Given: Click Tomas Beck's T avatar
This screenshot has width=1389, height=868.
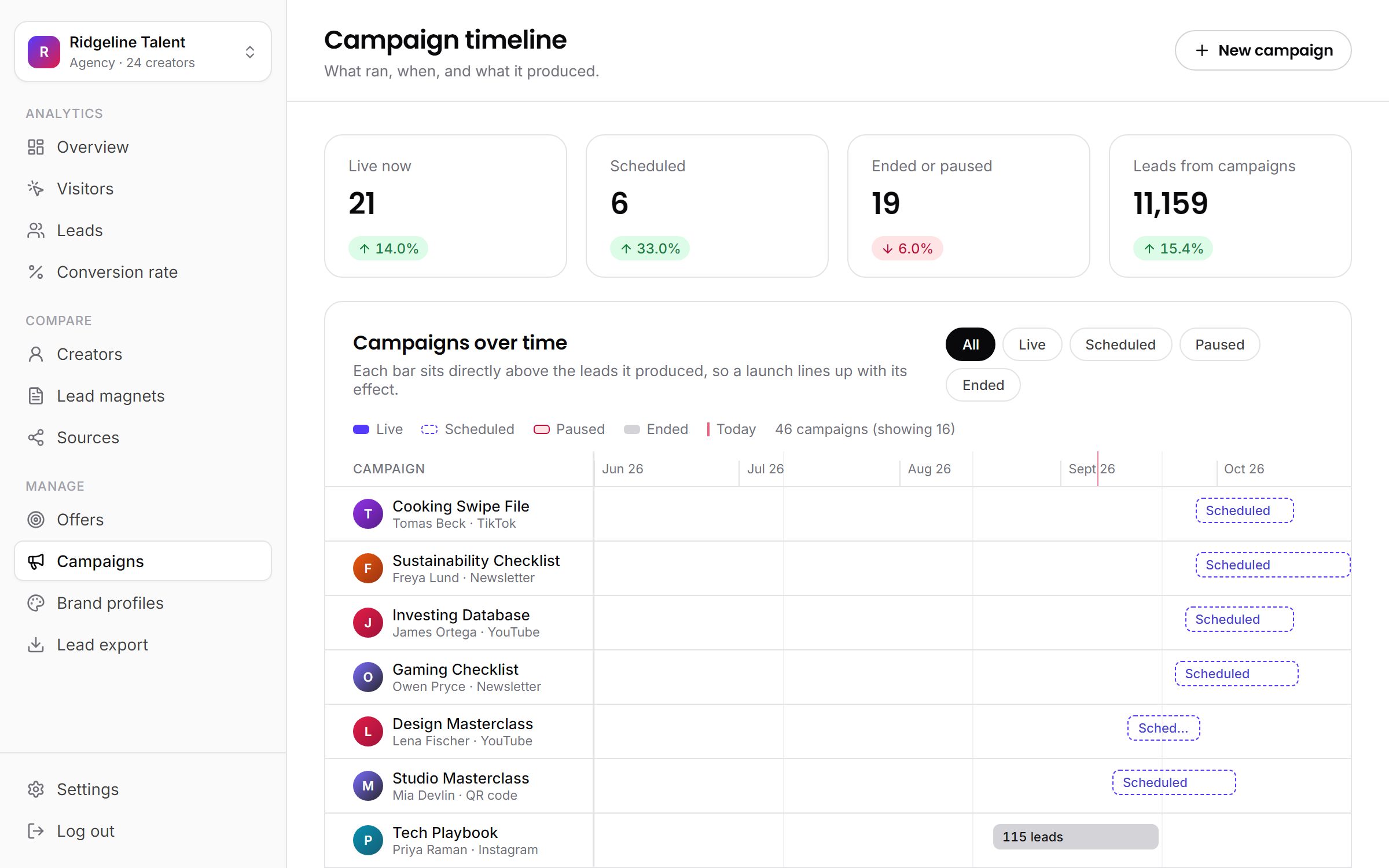Looking at the screenshot, I should click(x=368, y=514).
